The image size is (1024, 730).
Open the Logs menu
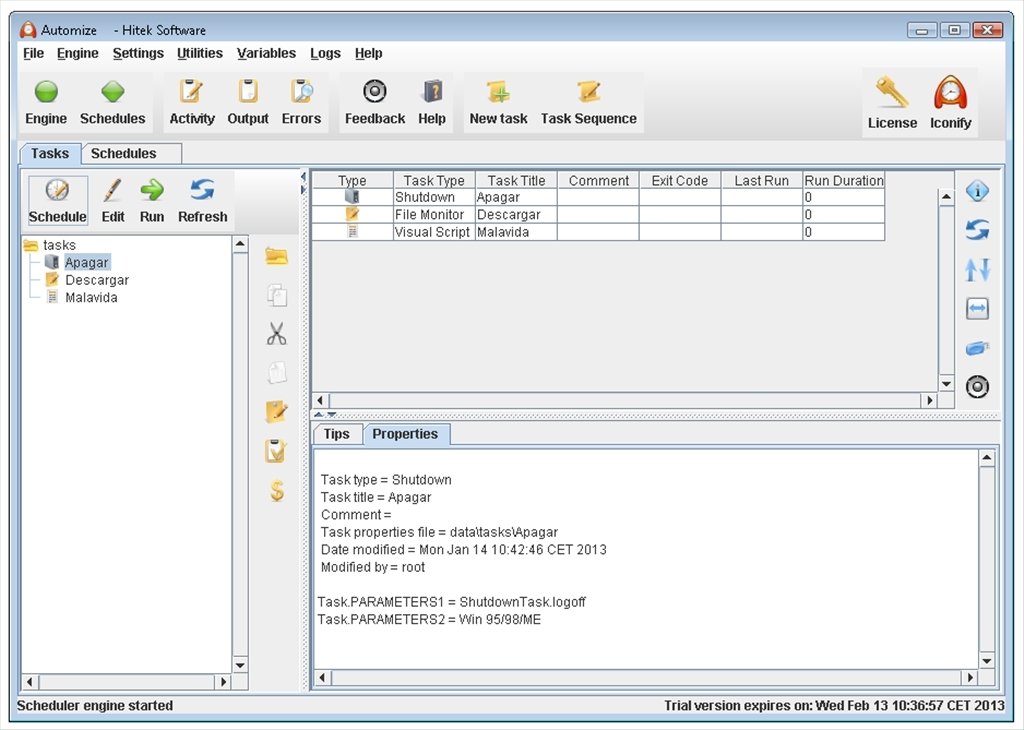click(x=325, y=54)
